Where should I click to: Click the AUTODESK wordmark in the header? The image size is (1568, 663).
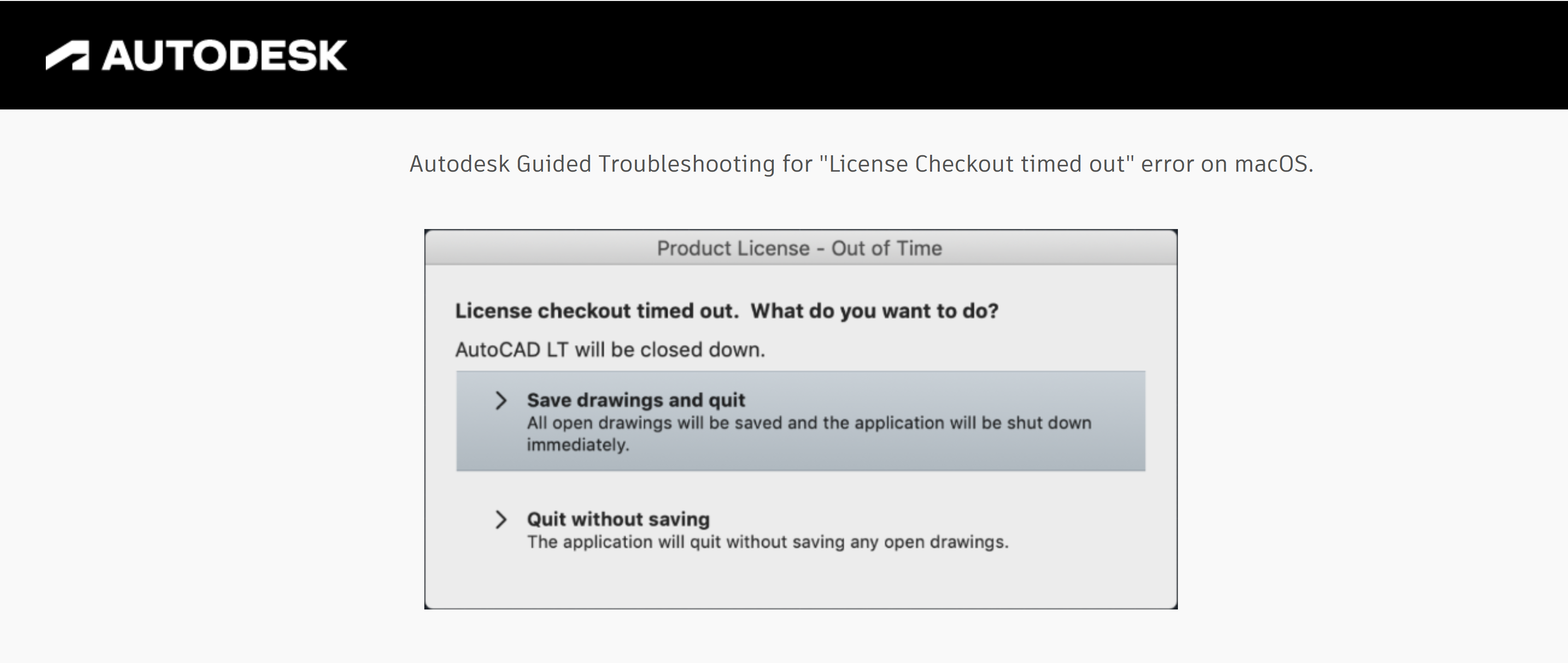tap(224, 55)
